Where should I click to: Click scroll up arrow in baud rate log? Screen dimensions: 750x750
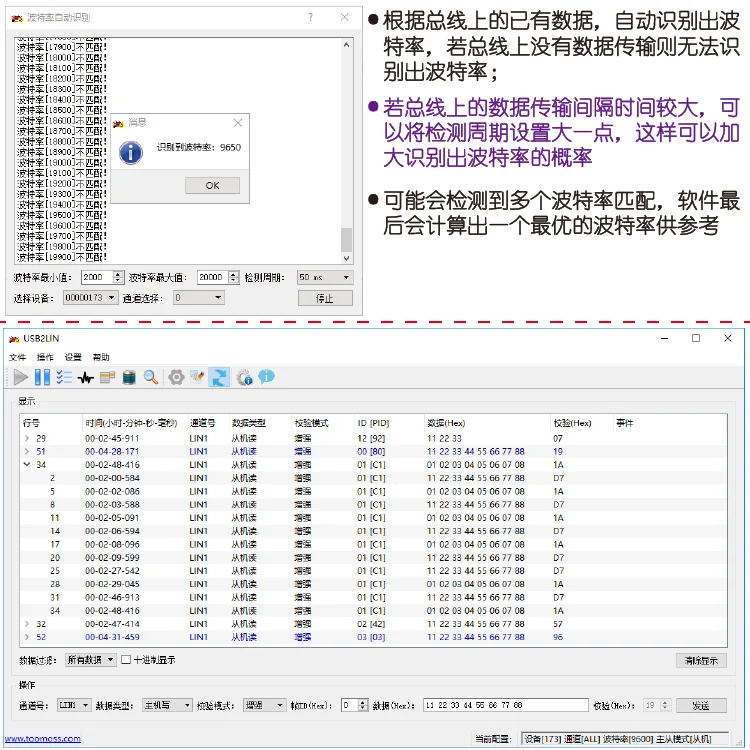click(347, 45)
